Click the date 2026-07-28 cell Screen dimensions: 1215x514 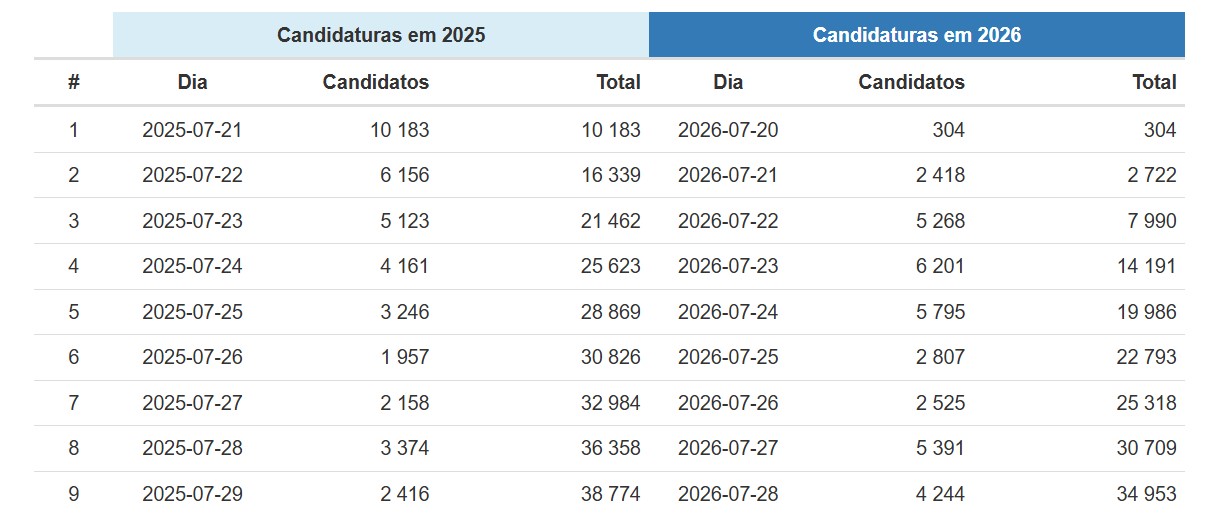click(x=728, y=494)
